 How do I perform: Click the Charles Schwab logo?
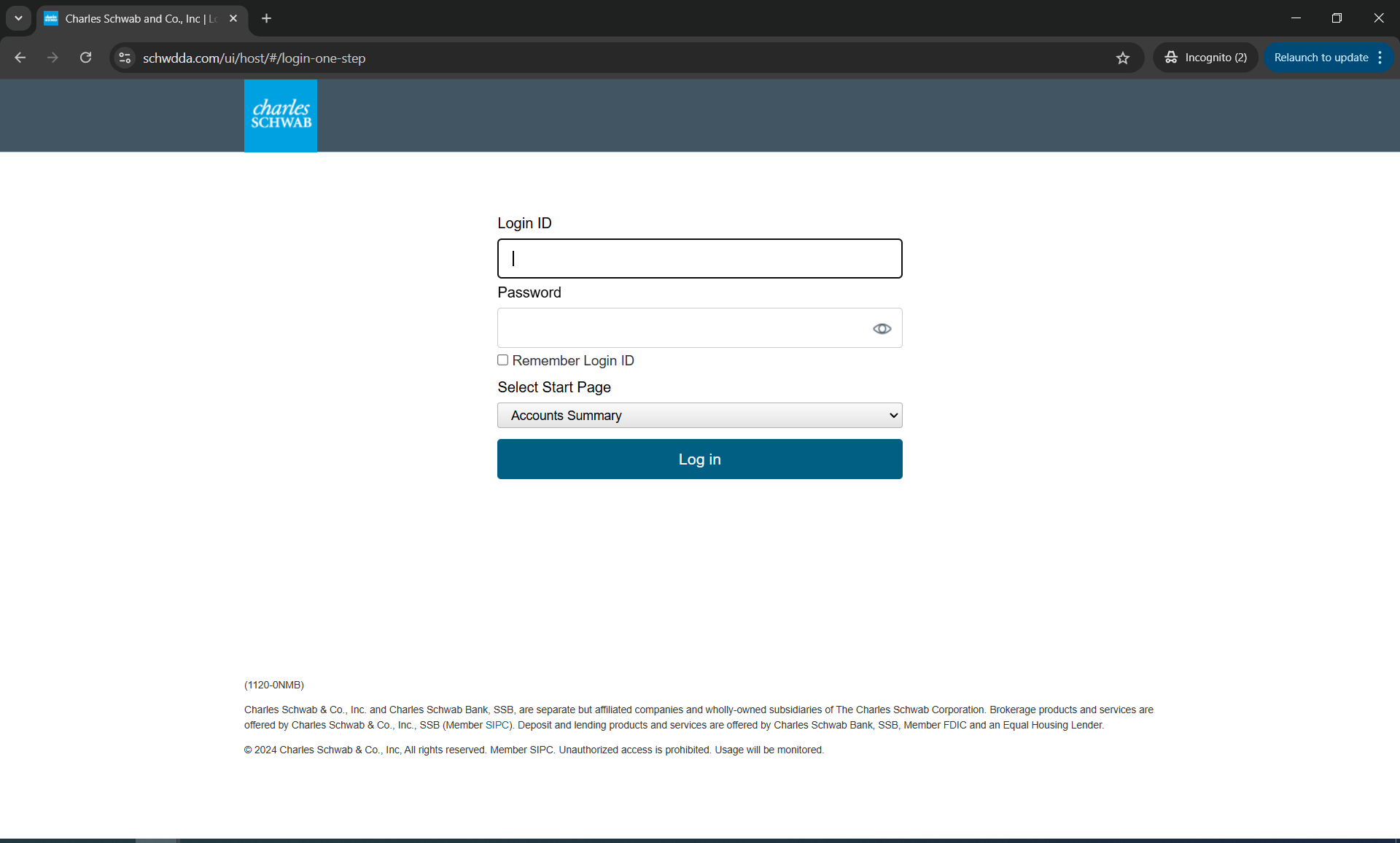(281, 115)
